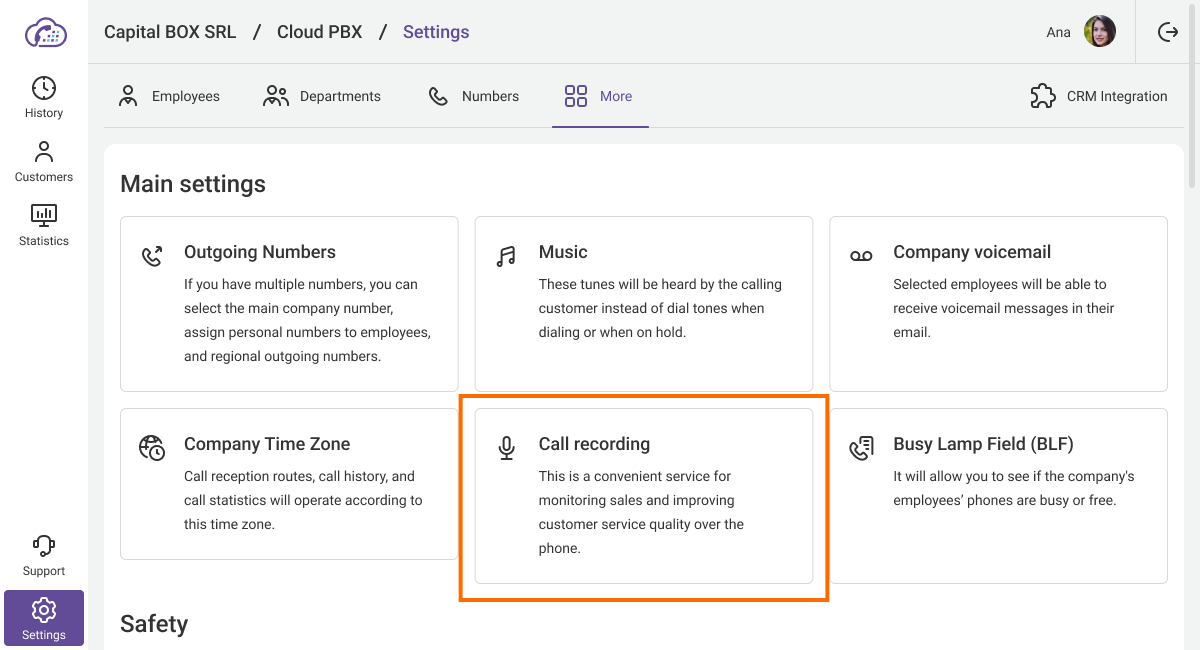This screenshot has height=650, width=1200.
Task: Open the Company voicemail card
Action: 998,304
